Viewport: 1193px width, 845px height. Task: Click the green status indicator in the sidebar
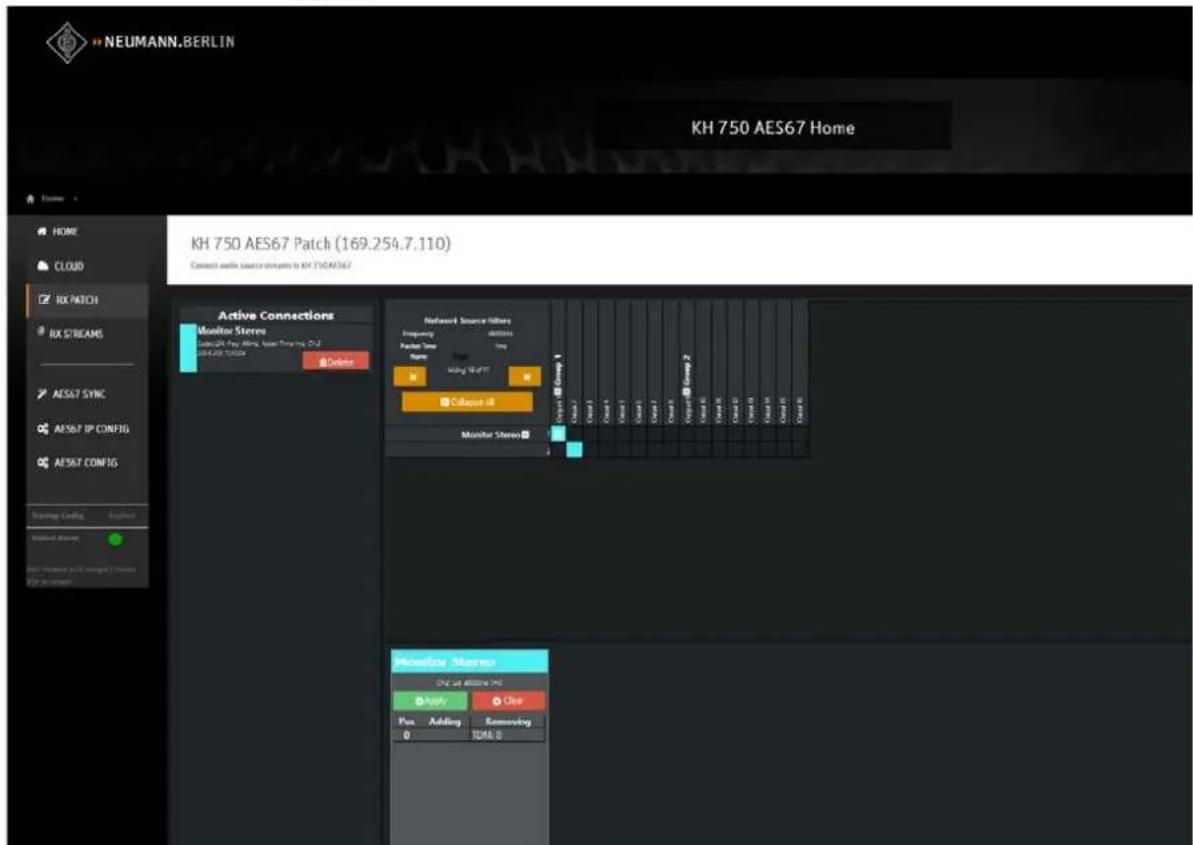[116, 539]
